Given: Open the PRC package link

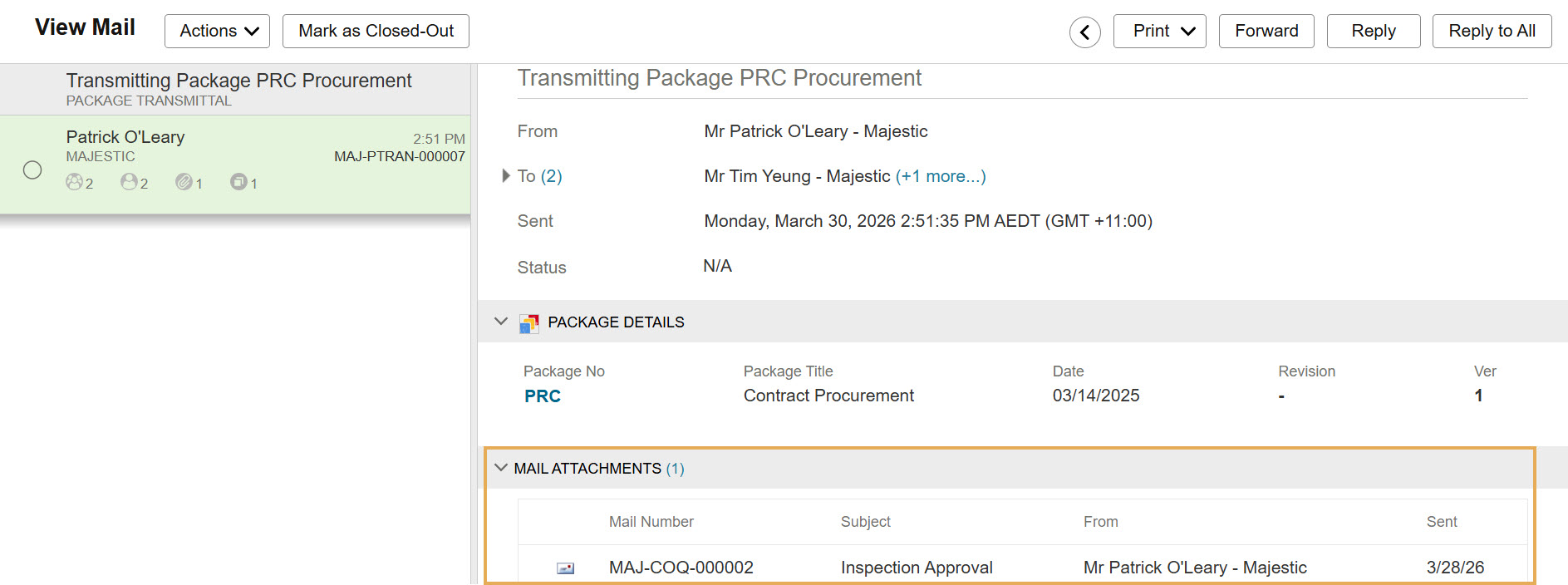Looking at the screenshot, I should [543, 396].
